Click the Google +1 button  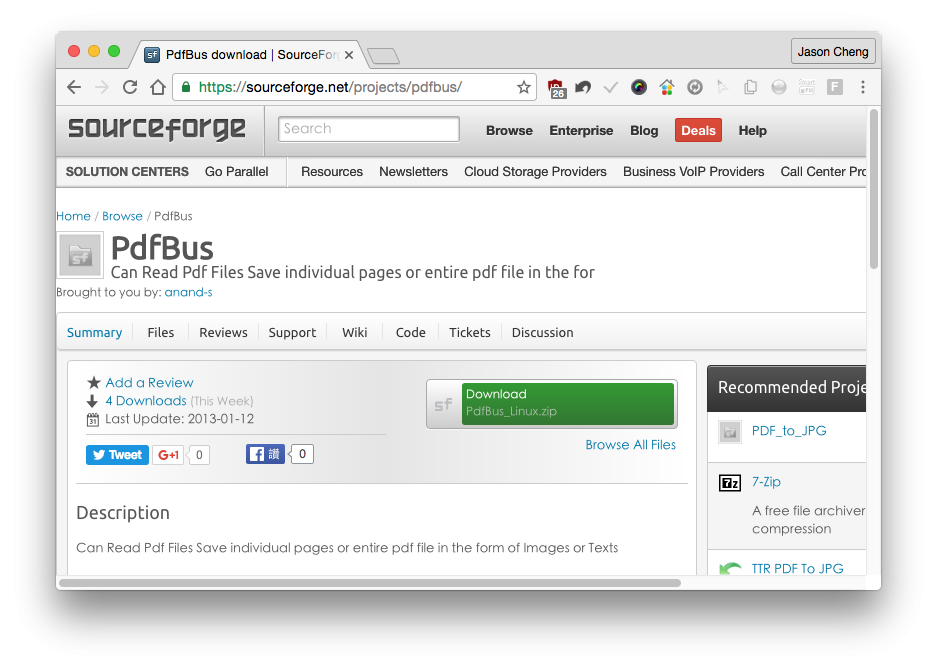click(168, 455)
